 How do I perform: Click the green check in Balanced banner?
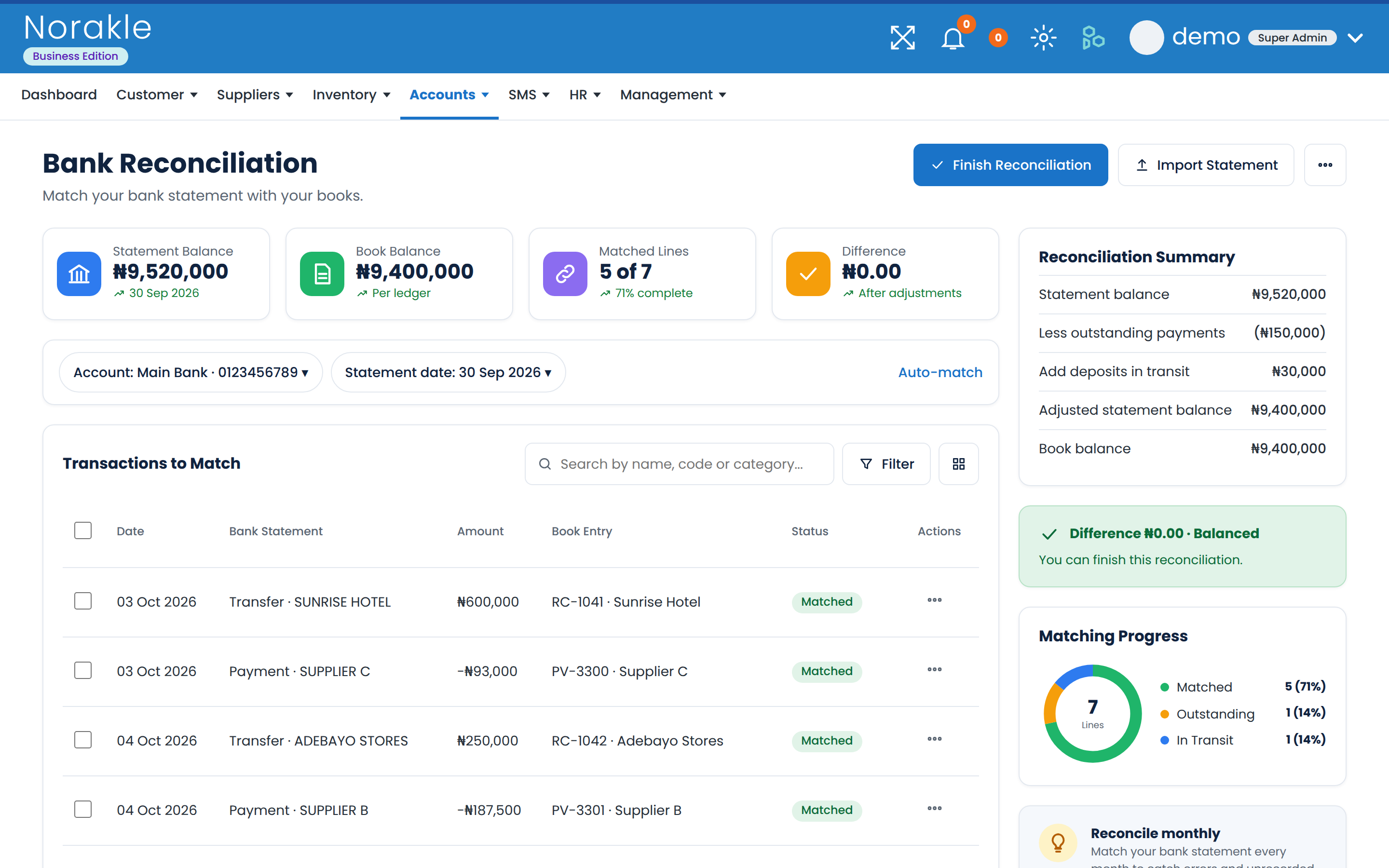1049,534
